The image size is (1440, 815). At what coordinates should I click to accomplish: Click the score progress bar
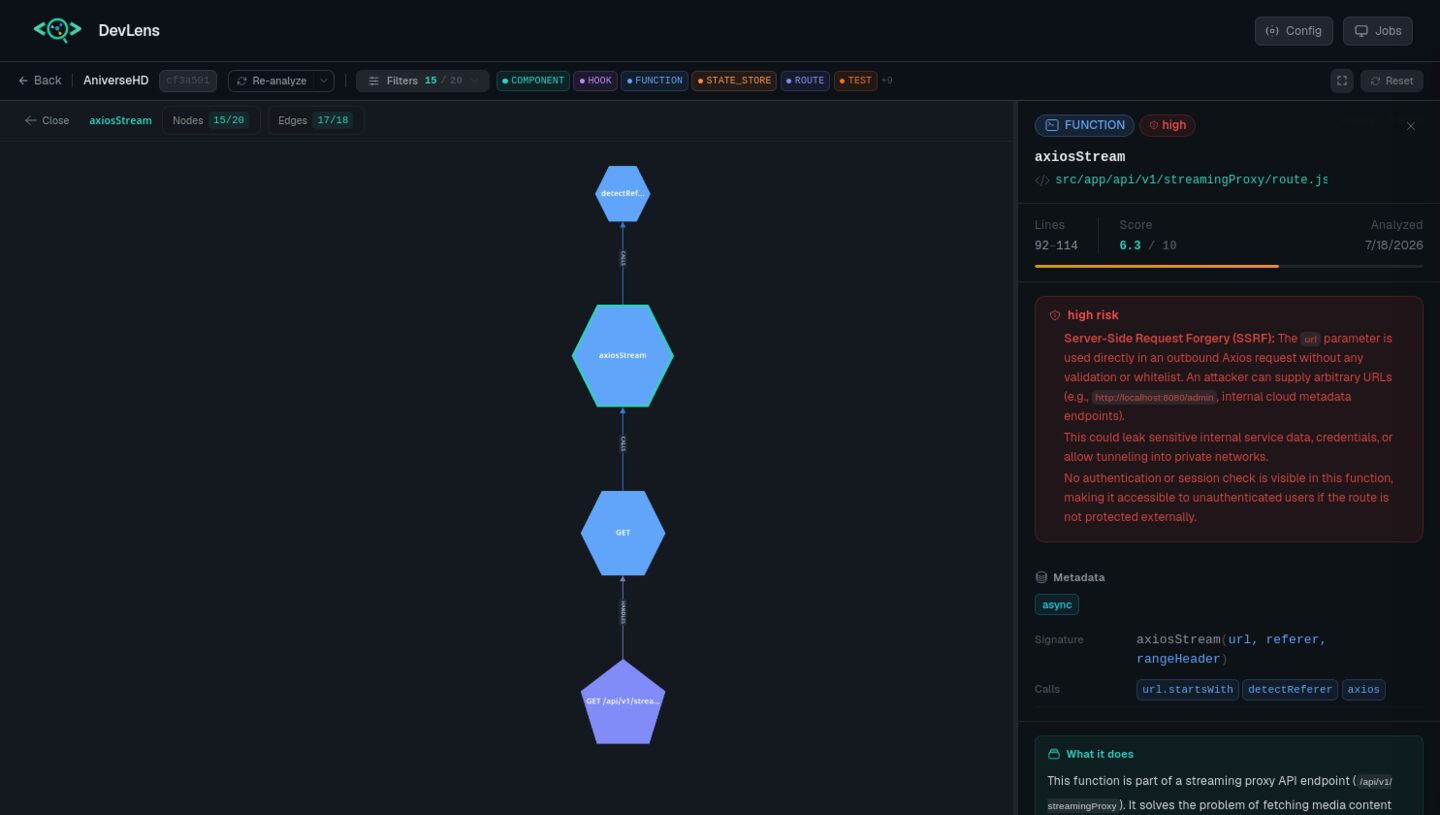1229,266
